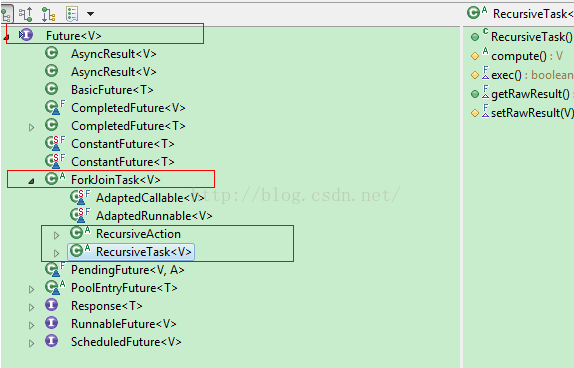574x368 pixels.
Task: Click the CompletedFuture<V> class icon
Action: pyautogui.click(x=55, y=107)
